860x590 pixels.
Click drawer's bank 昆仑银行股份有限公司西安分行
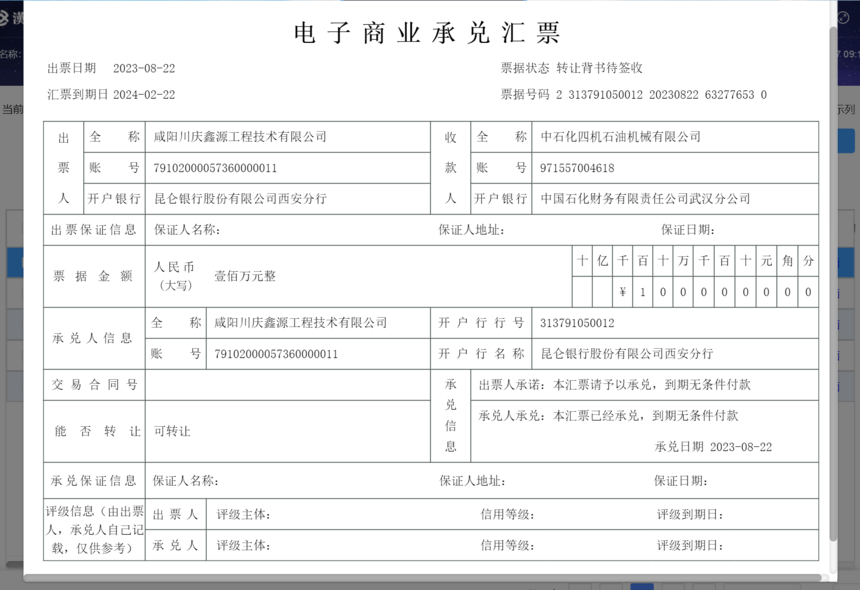[240, 198]
